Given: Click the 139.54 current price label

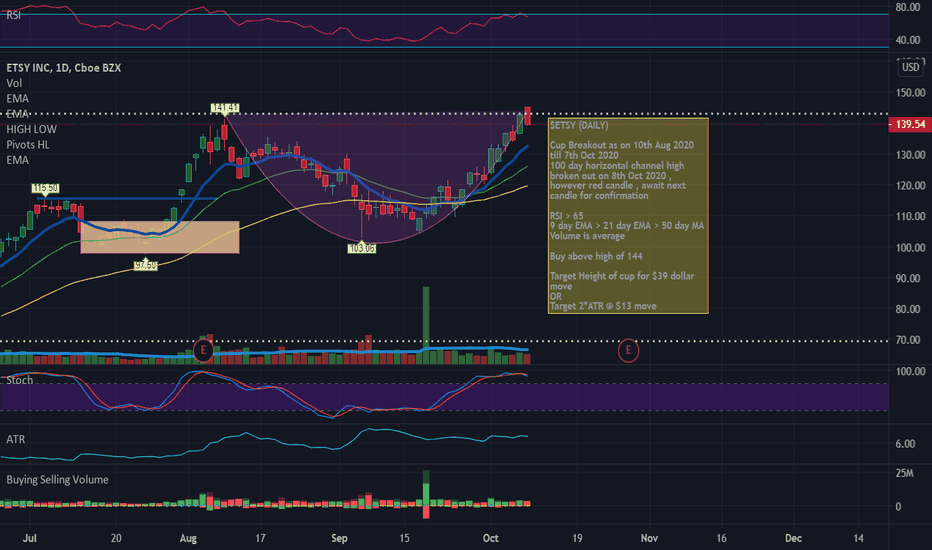Looking at the screenshot, I should (x=909, y=124).
